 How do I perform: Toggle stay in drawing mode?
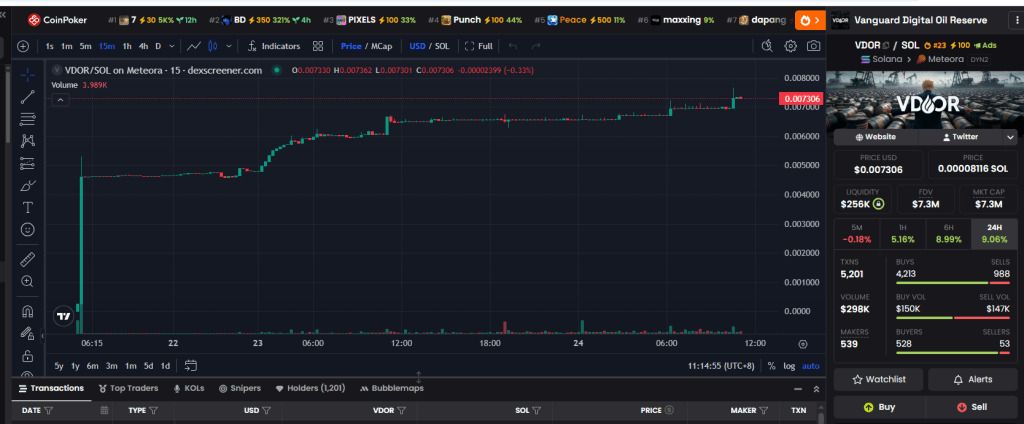27,333
